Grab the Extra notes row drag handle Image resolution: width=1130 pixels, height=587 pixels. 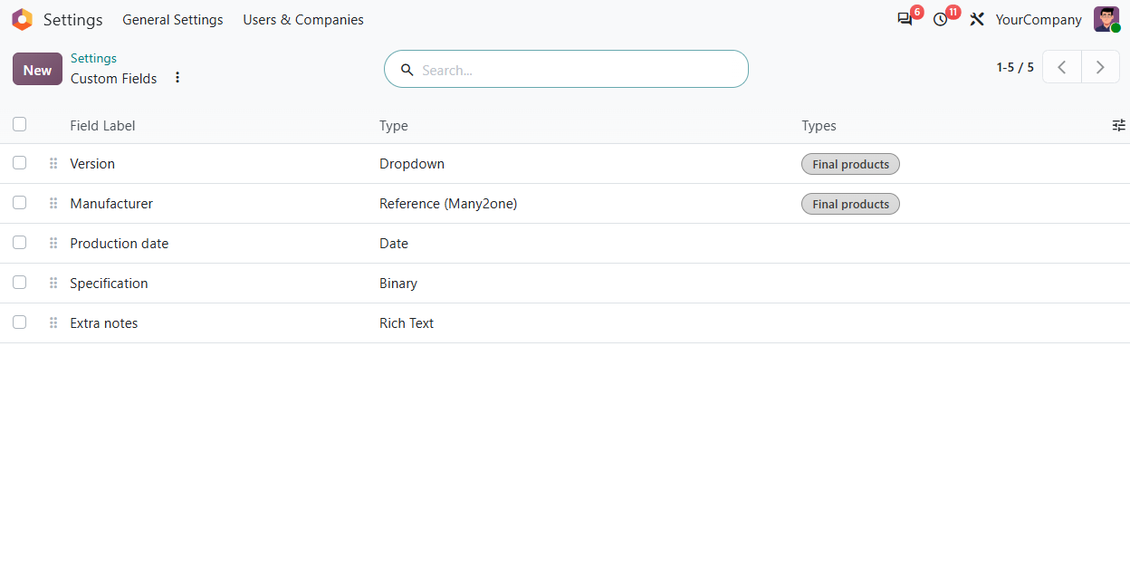pyautogui.click(x=53, y=323)
